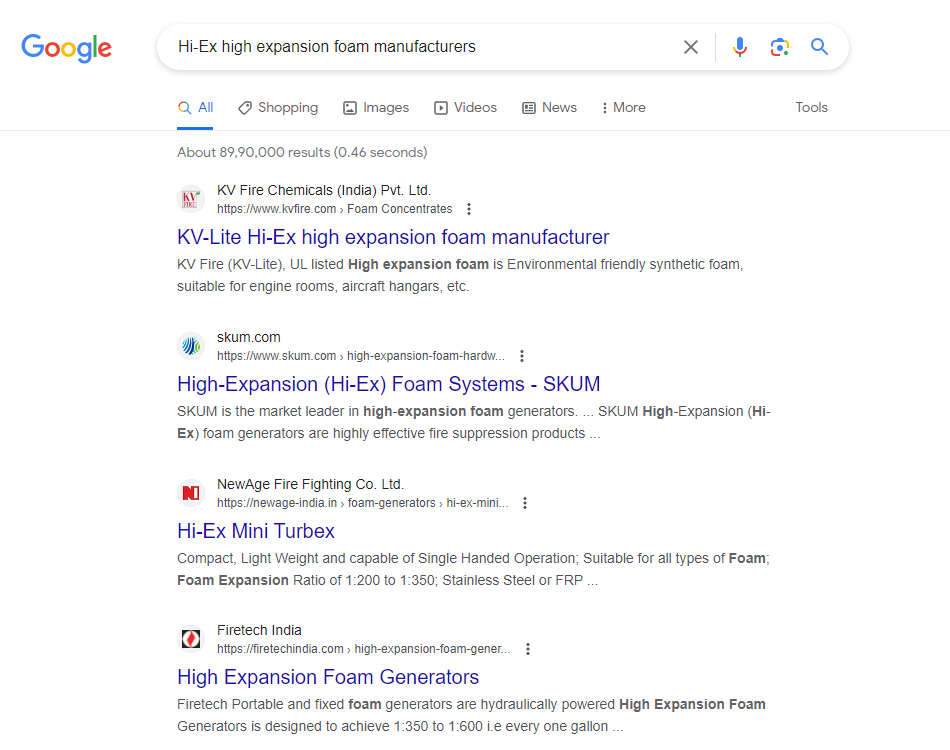Open High-Expansion (Hi-Ex) Foam Systems - SKUM link

click(388, 384)
